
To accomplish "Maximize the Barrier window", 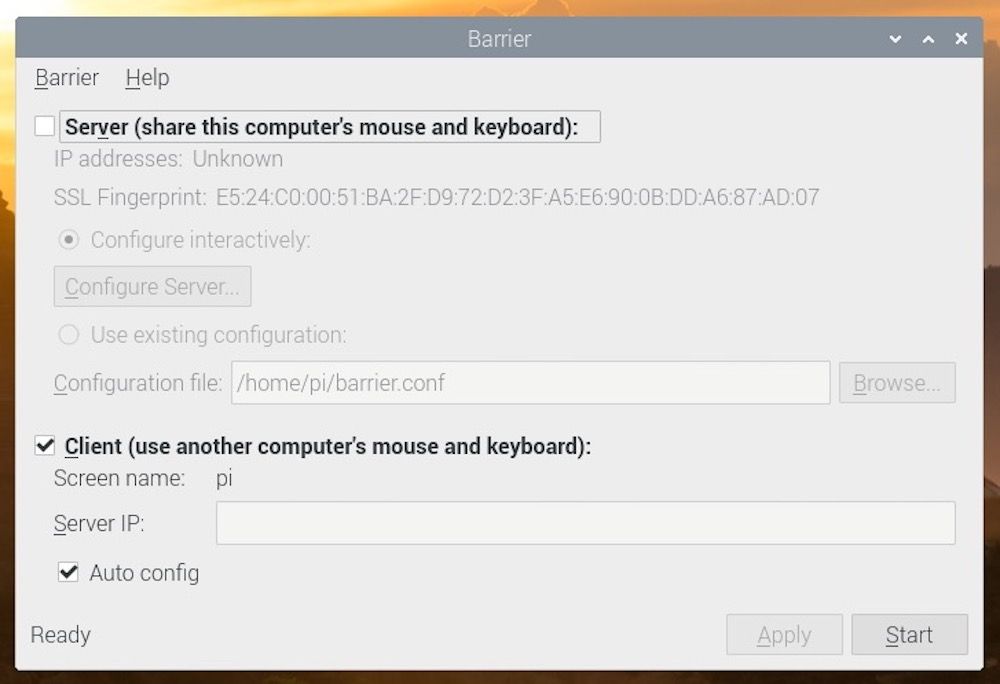I will tap(928, 39).
